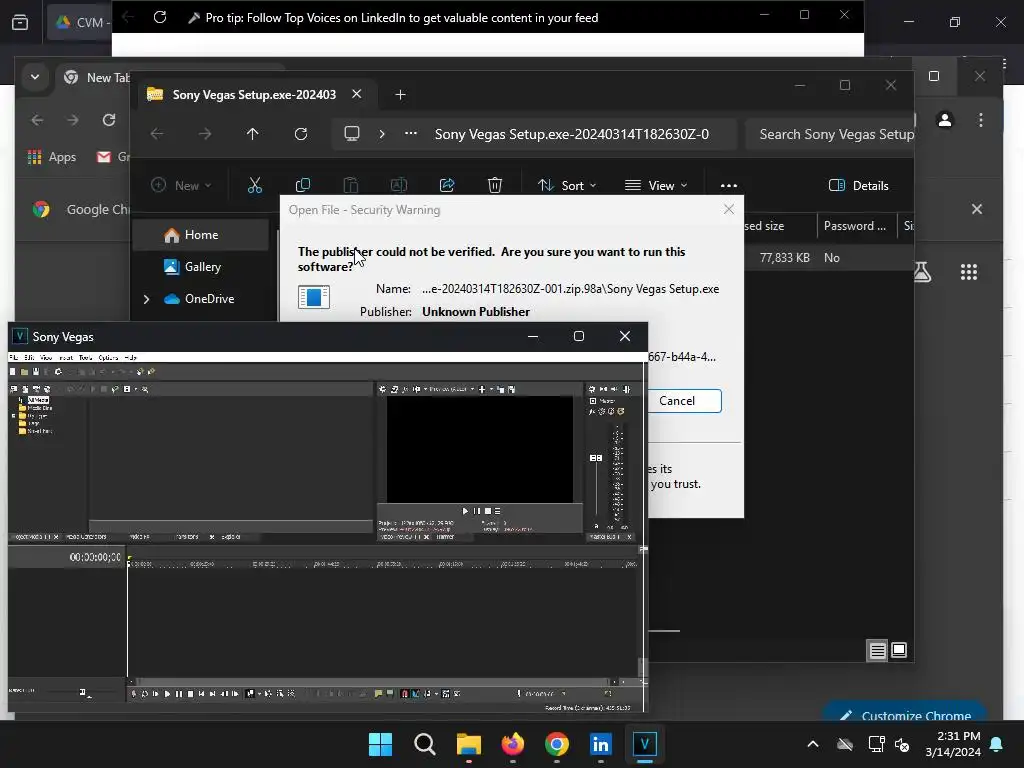The width and height of the screenshot is (1024, 768).
Task: Open Google apps grid in Chrome
Action: (x=969, y=272)
